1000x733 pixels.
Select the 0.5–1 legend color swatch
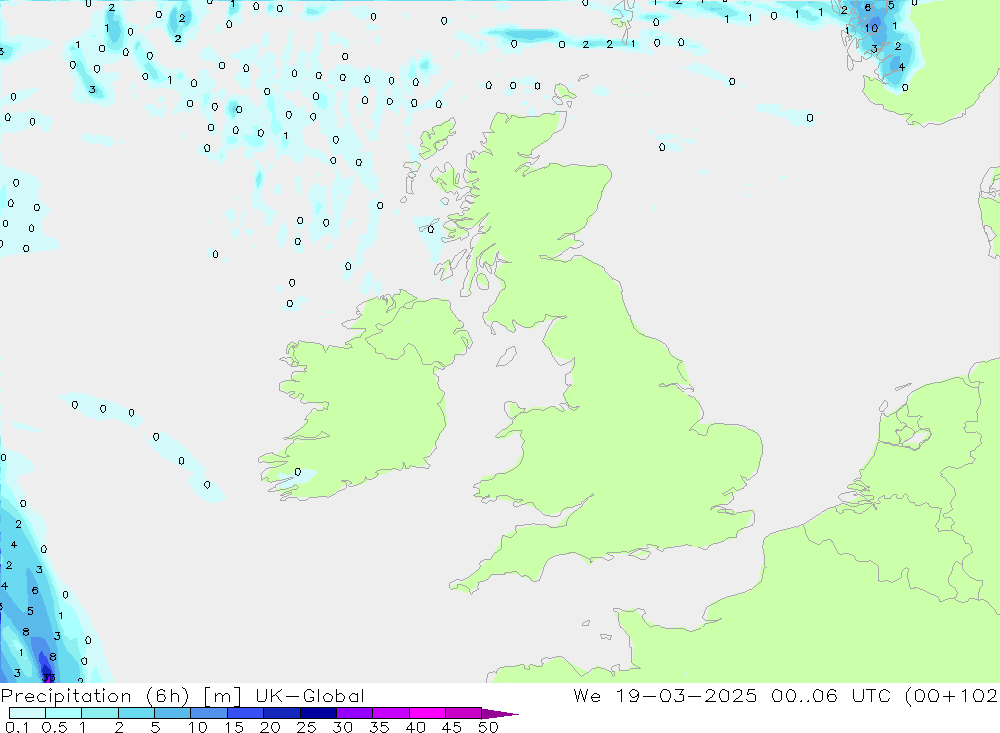64,713
